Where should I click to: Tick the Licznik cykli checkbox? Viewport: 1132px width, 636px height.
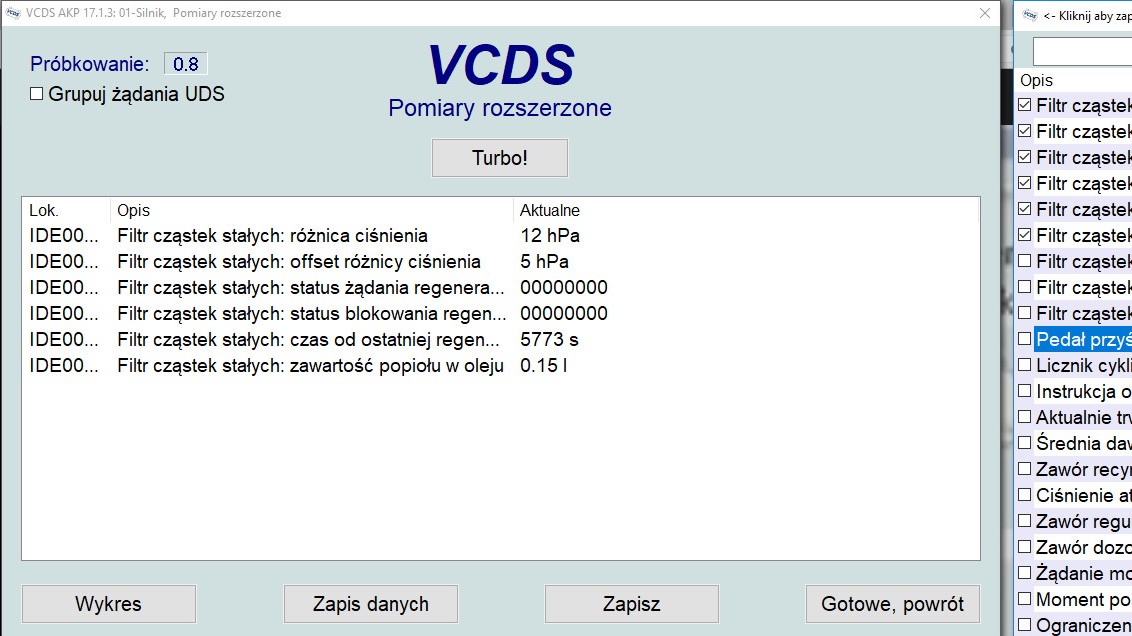(1024, 365)
